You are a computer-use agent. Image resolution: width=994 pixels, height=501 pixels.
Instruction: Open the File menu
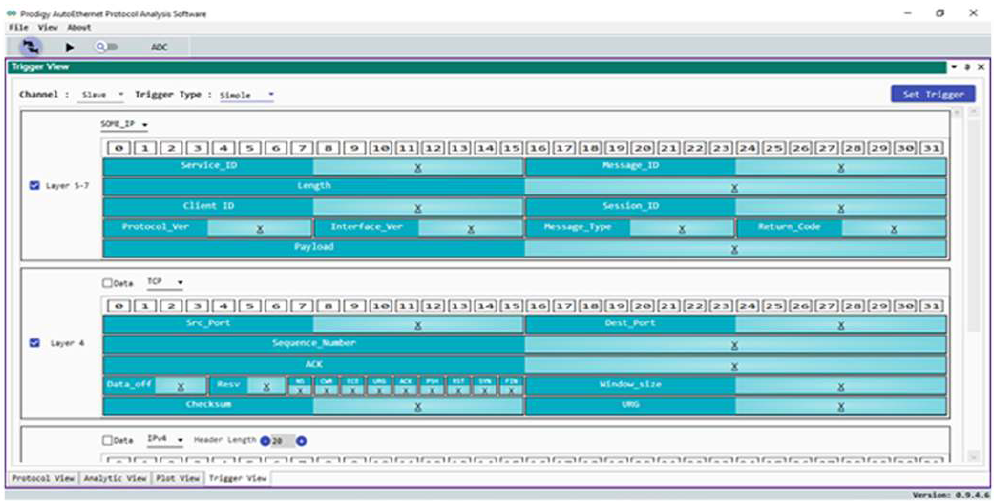[x=18, y=28]
